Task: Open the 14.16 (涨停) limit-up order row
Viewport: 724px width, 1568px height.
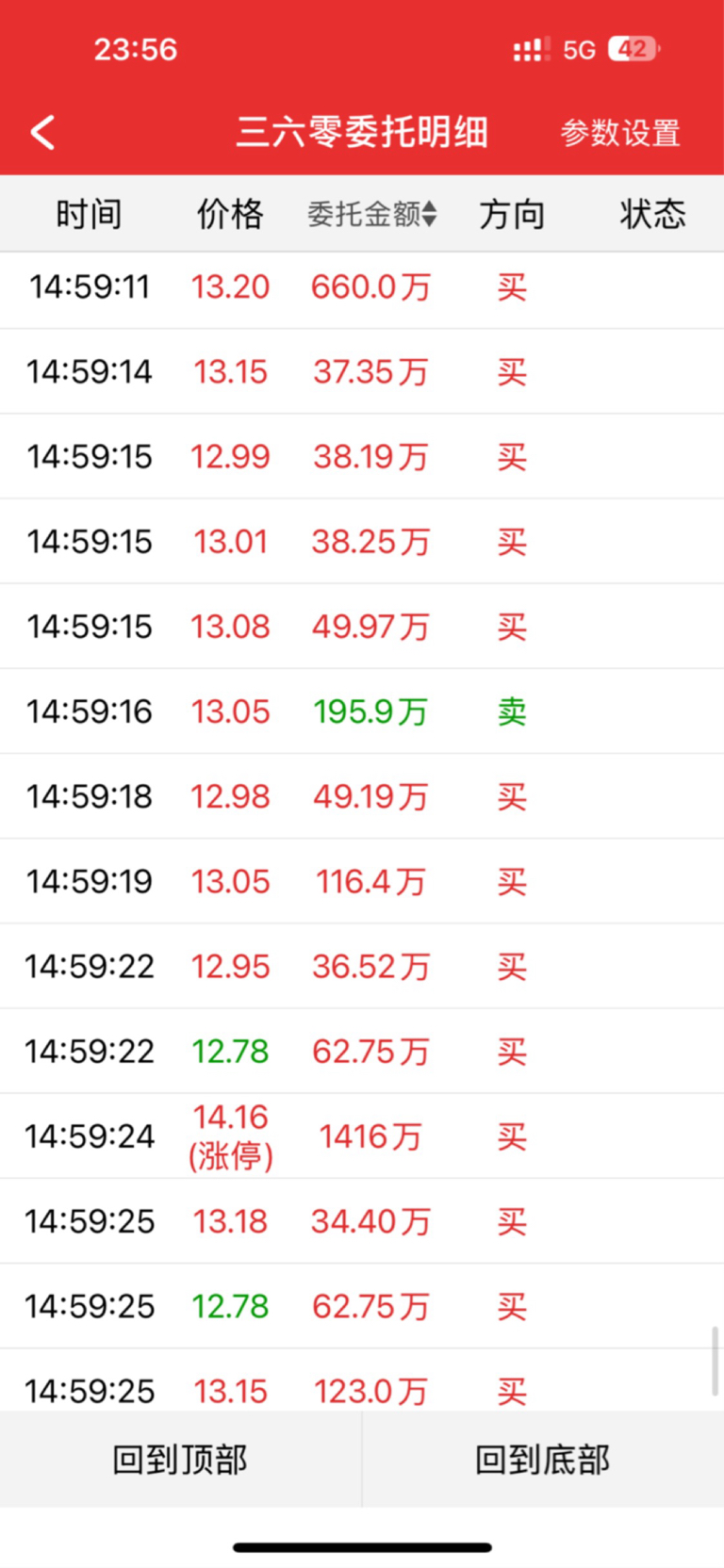Action: 362,1136
